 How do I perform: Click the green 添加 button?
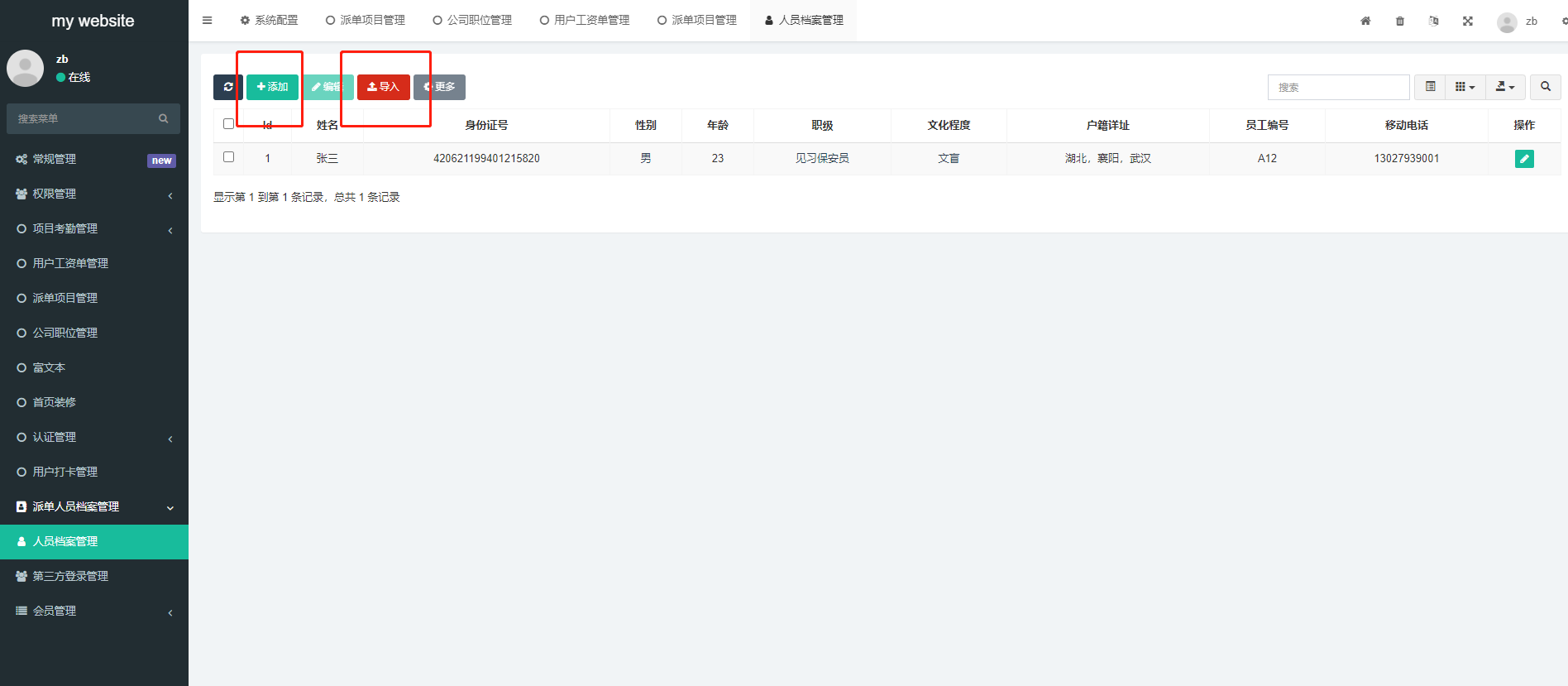pos(272,87)
